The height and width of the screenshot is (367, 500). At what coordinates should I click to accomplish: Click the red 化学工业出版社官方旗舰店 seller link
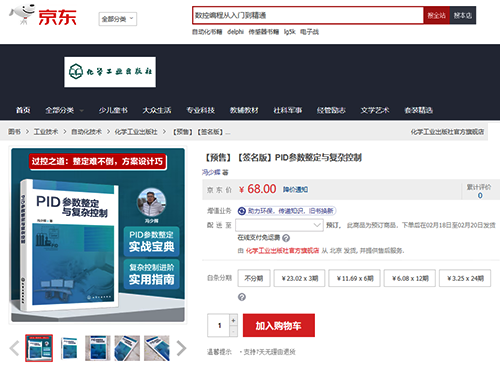coord(282,251)
